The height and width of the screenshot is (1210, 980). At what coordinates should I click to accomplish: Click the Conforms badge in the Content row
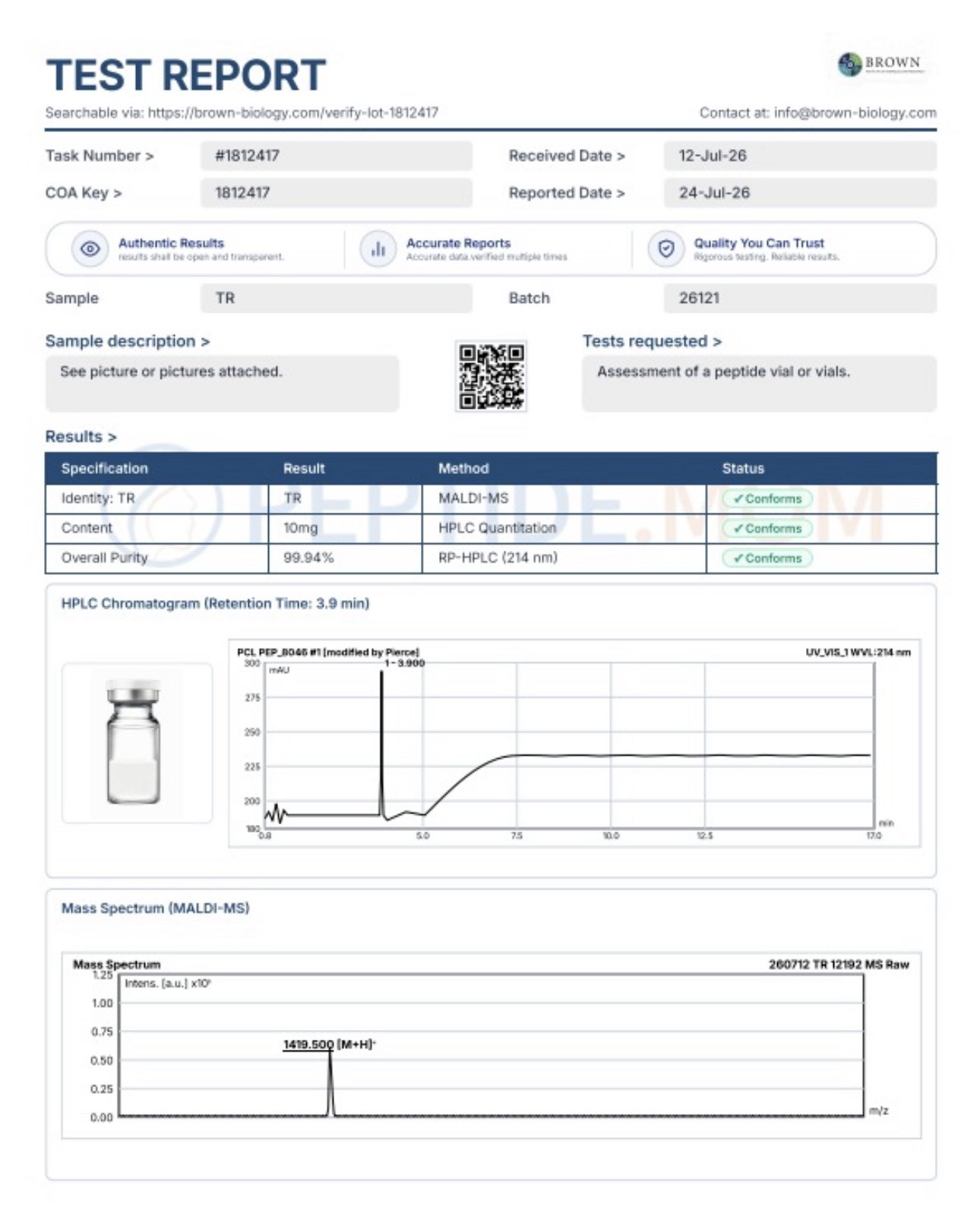[767, 528]
